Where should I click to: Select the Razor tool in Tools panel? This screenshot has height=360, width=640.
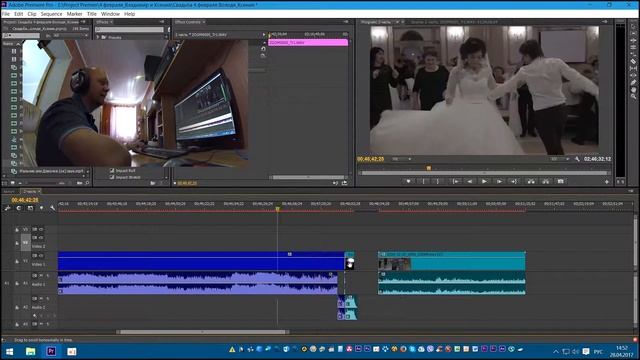coord(633,61)
